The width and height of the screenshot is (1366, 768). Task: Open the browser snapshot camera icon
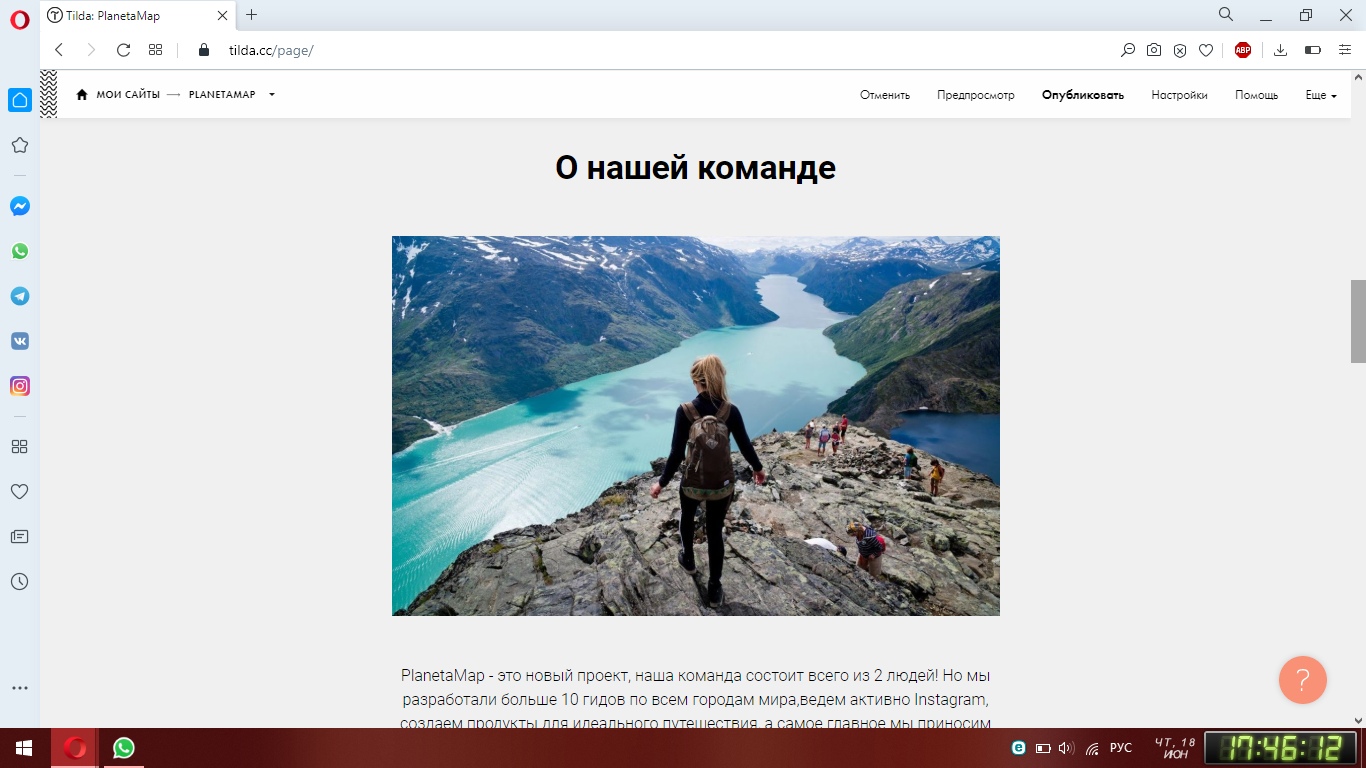[1154, 50]
